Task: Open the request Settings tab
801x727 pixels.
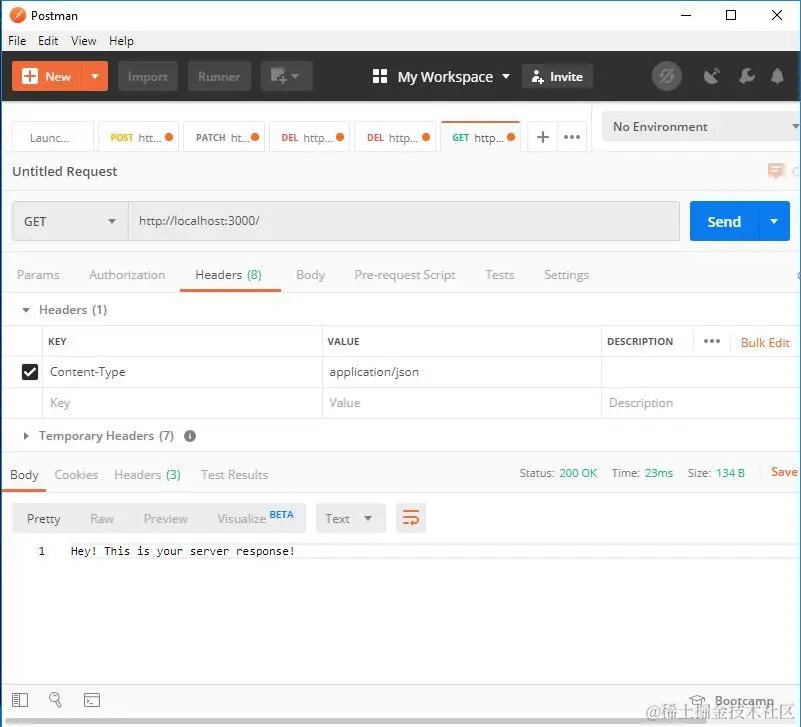Action: [566, 275]
